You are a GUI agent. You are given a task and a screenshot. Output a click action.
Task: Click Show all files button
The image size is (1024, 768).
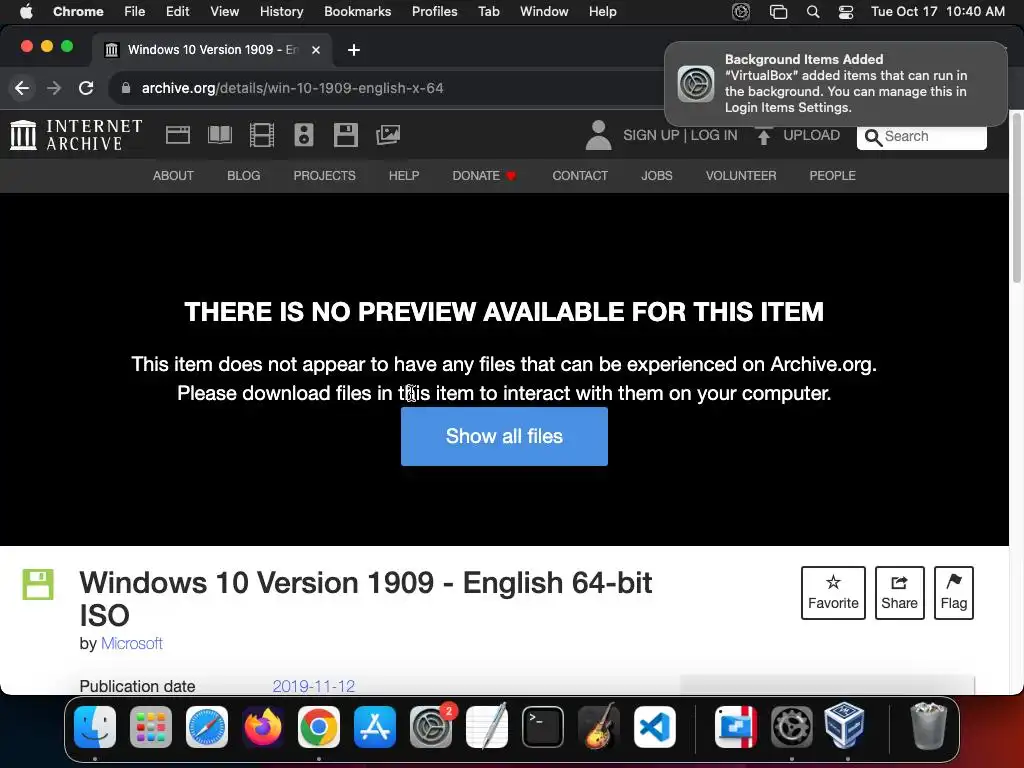point(504,436)
